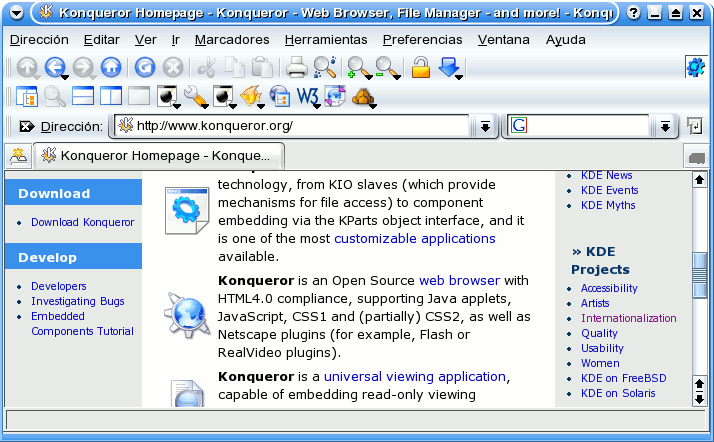Screen dimensions: 714x442
Task: Click the W3 validator icon
Action: pyautogui.click(x=307, y=97)
